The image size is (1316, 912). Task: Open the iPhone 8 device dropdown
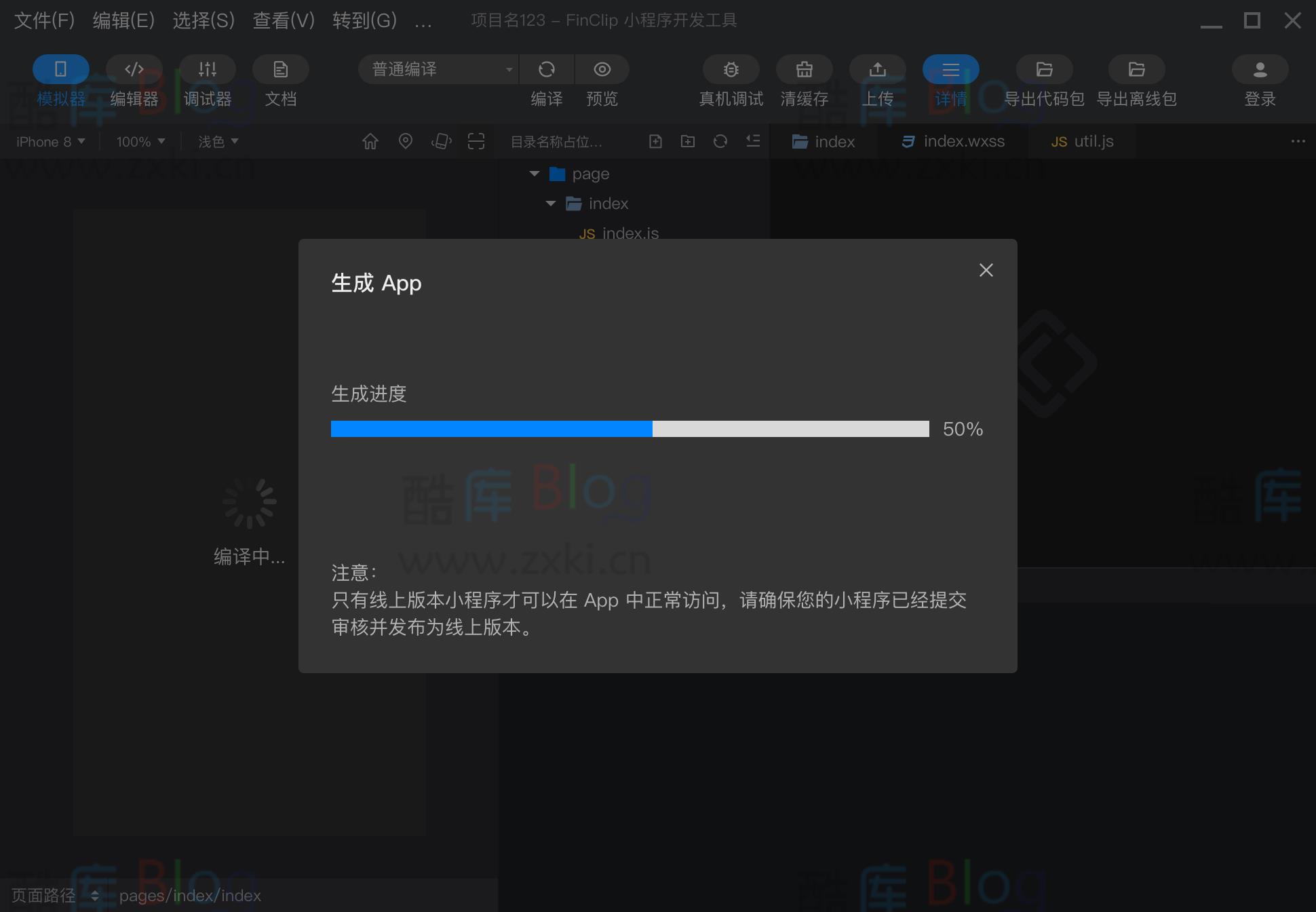click(x=49, y=141)
